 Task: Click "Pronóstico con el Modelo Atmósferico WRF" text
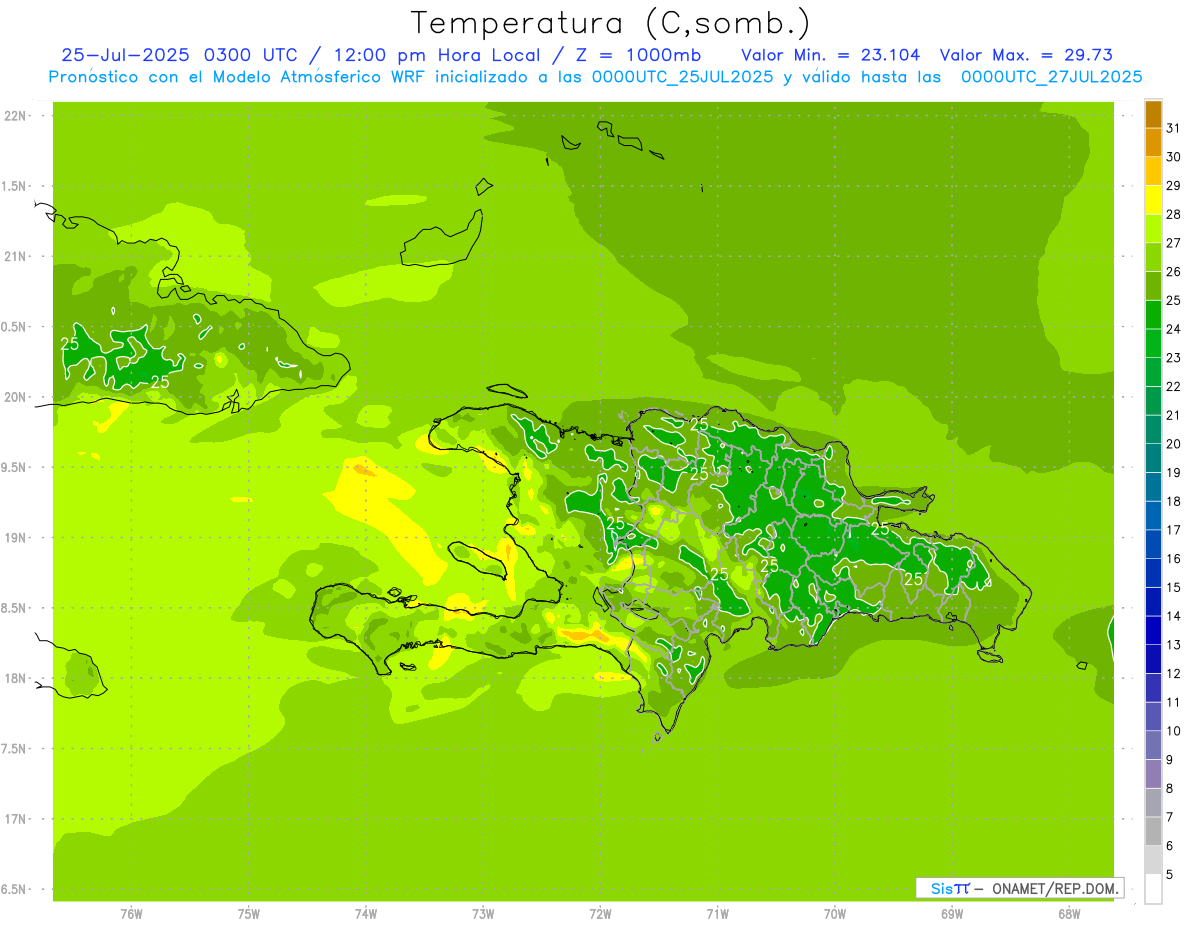click(239, 77)
